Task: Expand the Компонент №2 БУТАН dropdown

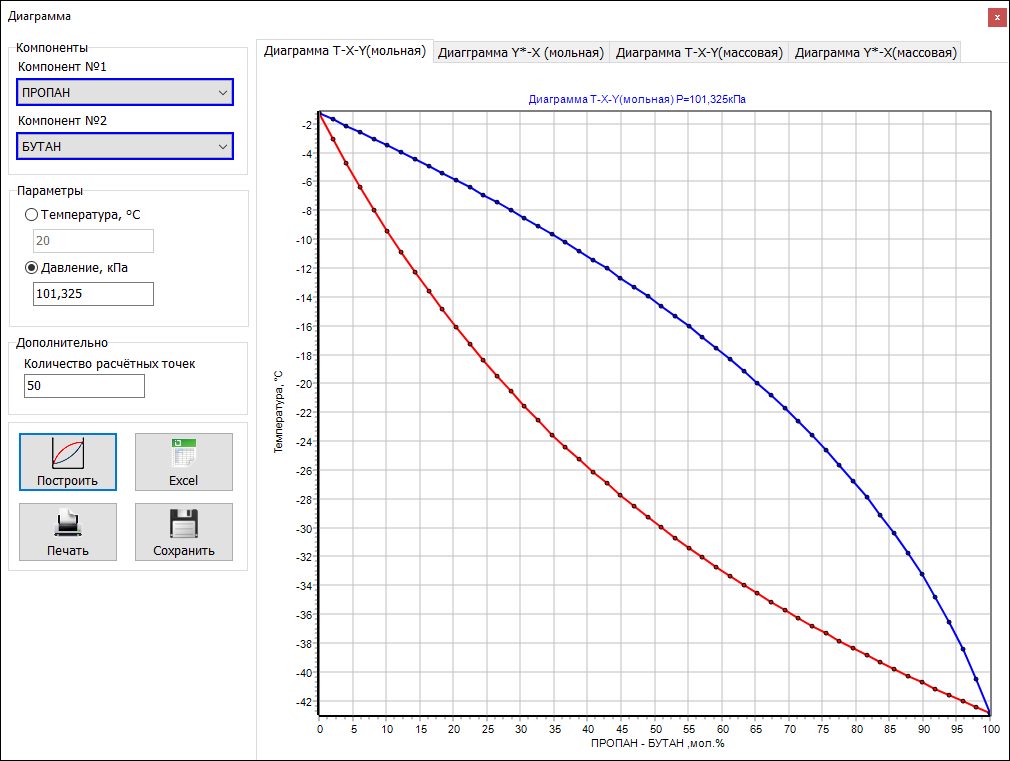Action: tap(125, 147)
